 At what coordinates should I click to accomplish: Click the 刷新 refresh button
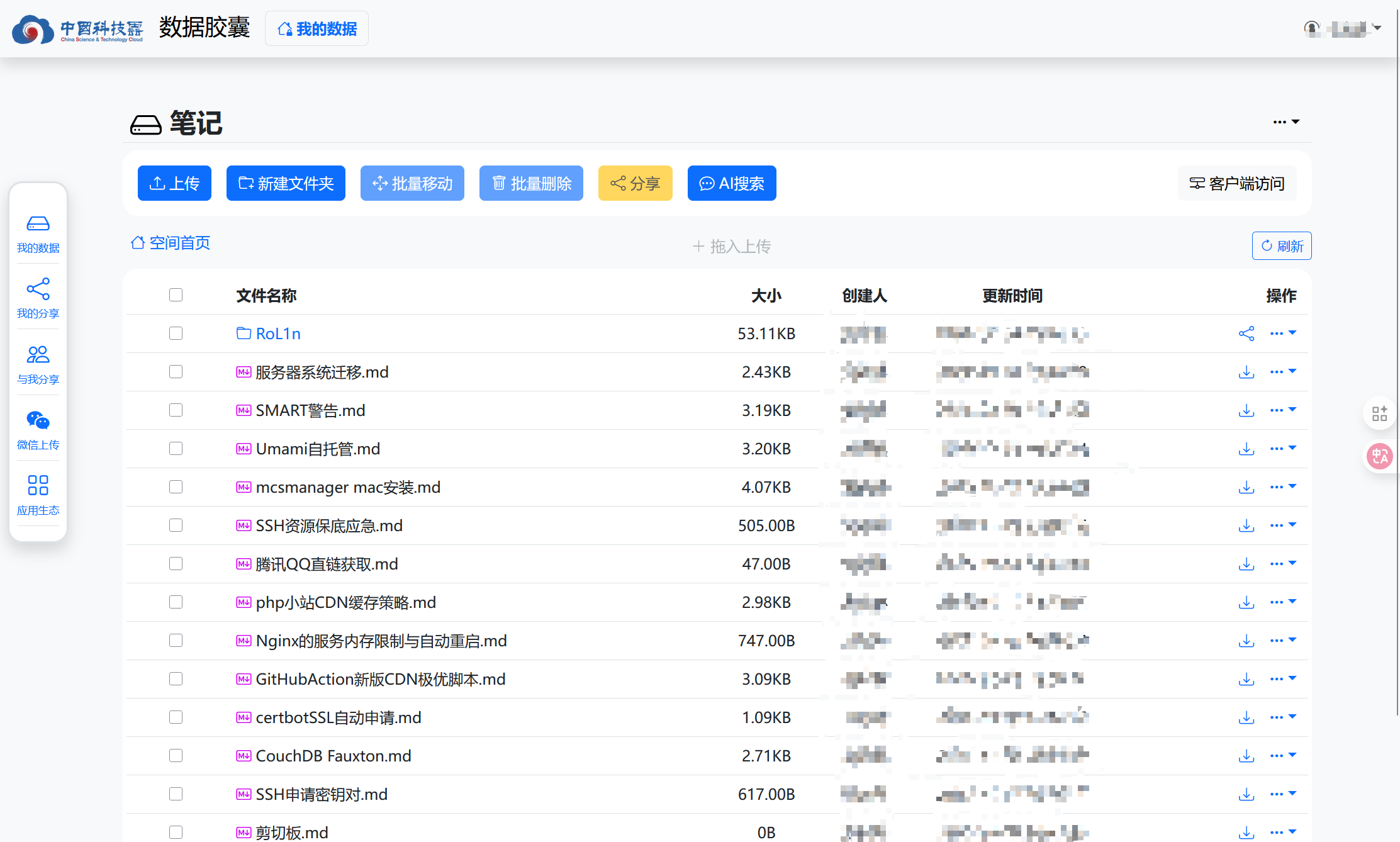(x=1282, y=246)
